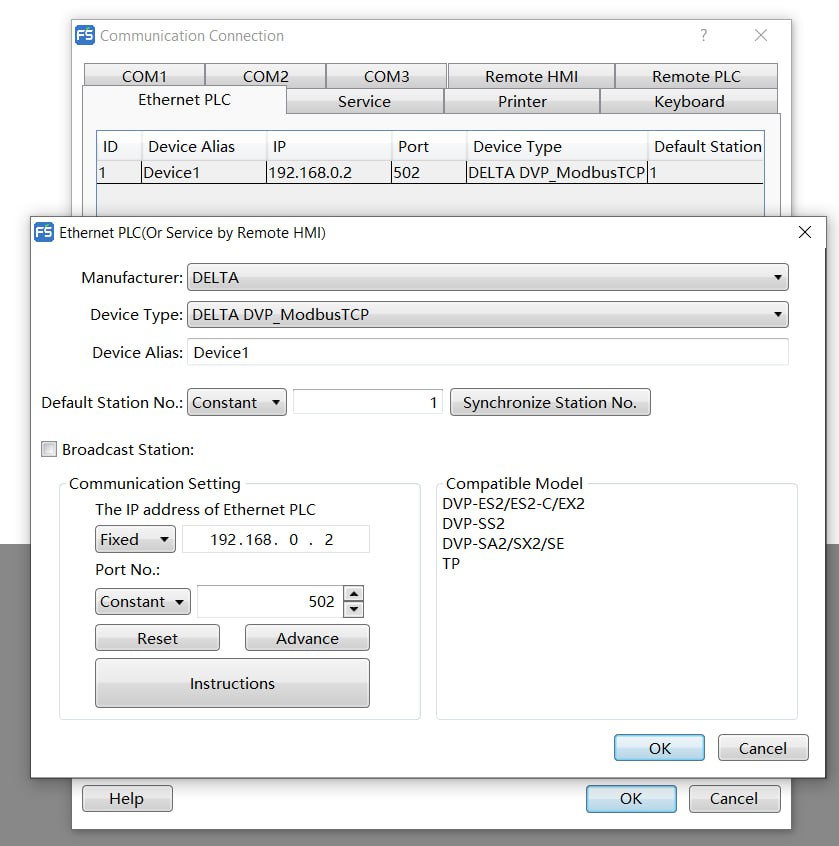
Task: Click Cancel in Communication Connection window
Action: pos(734,799)
